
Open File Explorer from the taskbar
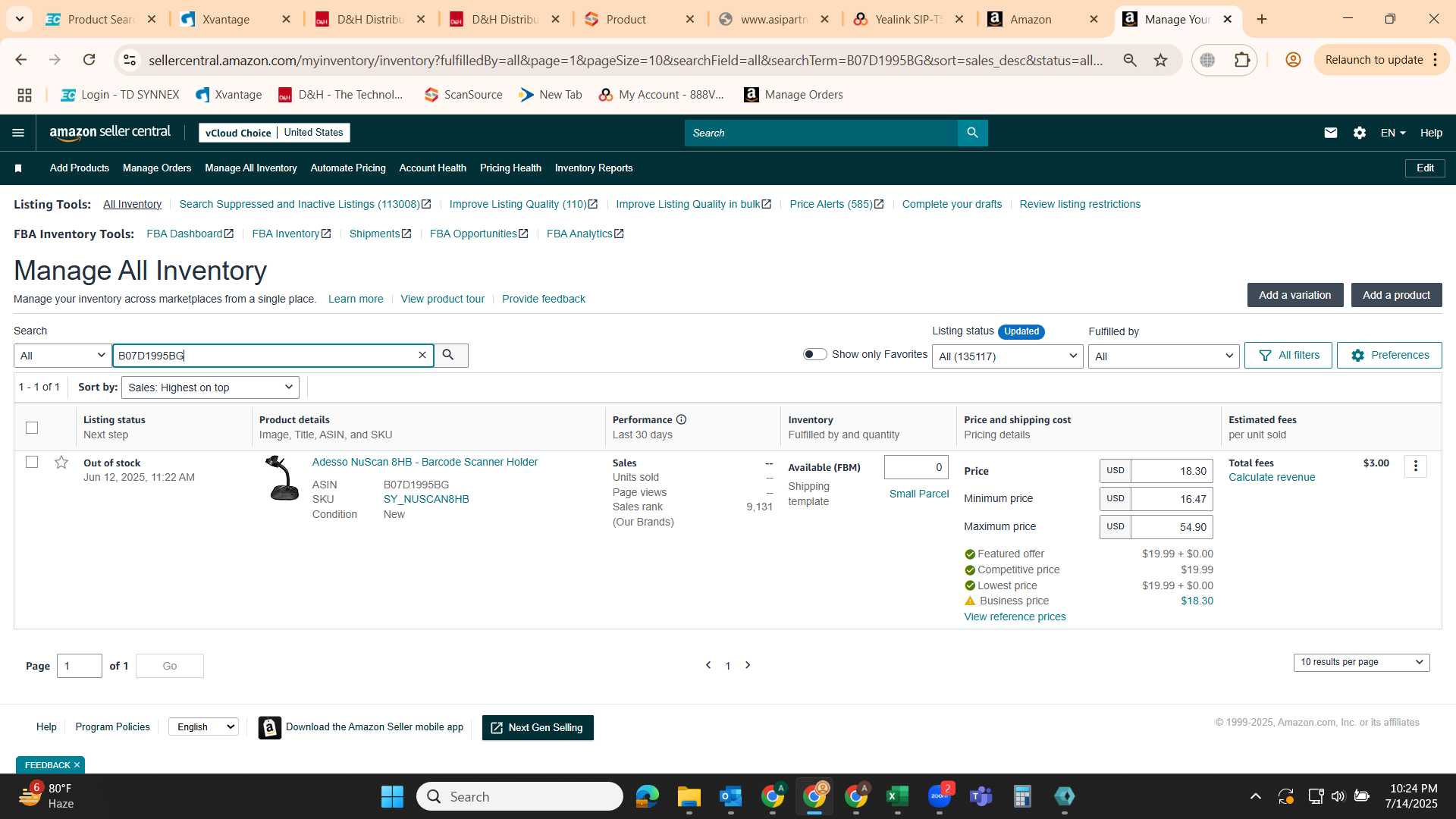tap(689, 796)
